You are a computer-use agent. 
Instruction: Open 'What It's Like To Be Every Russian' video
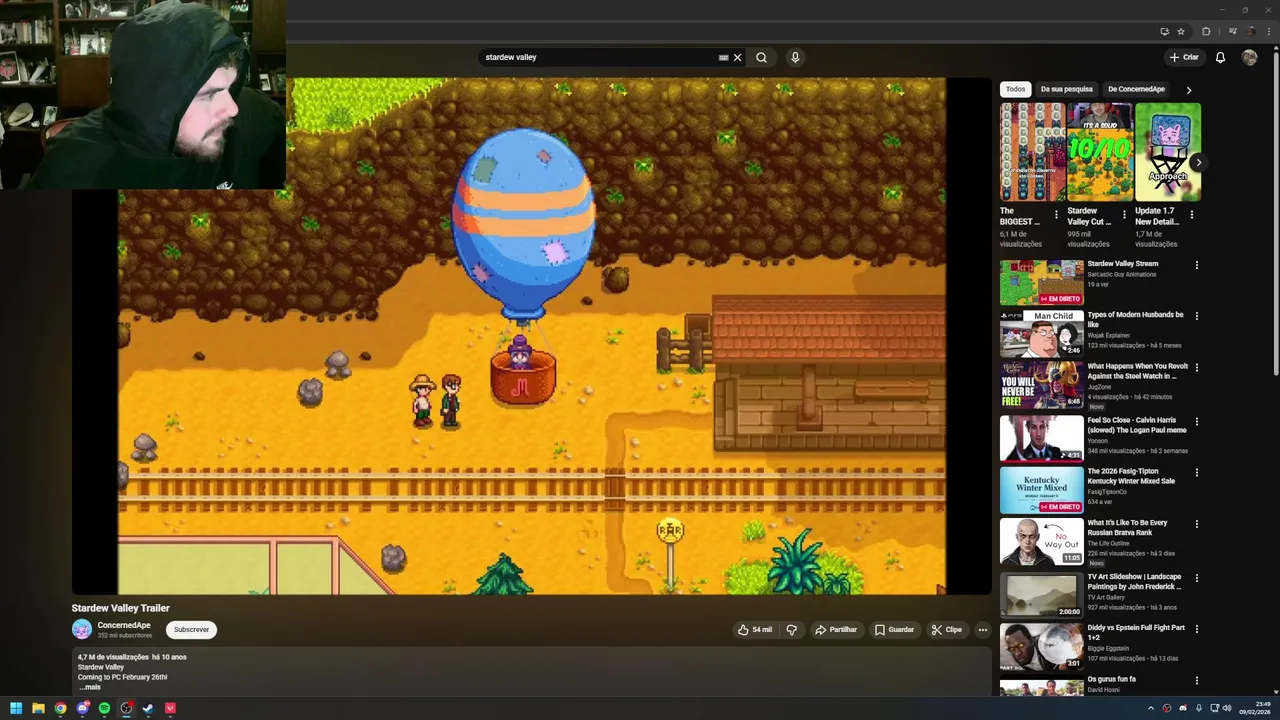pyautogui.click(x=1127, y=527)
